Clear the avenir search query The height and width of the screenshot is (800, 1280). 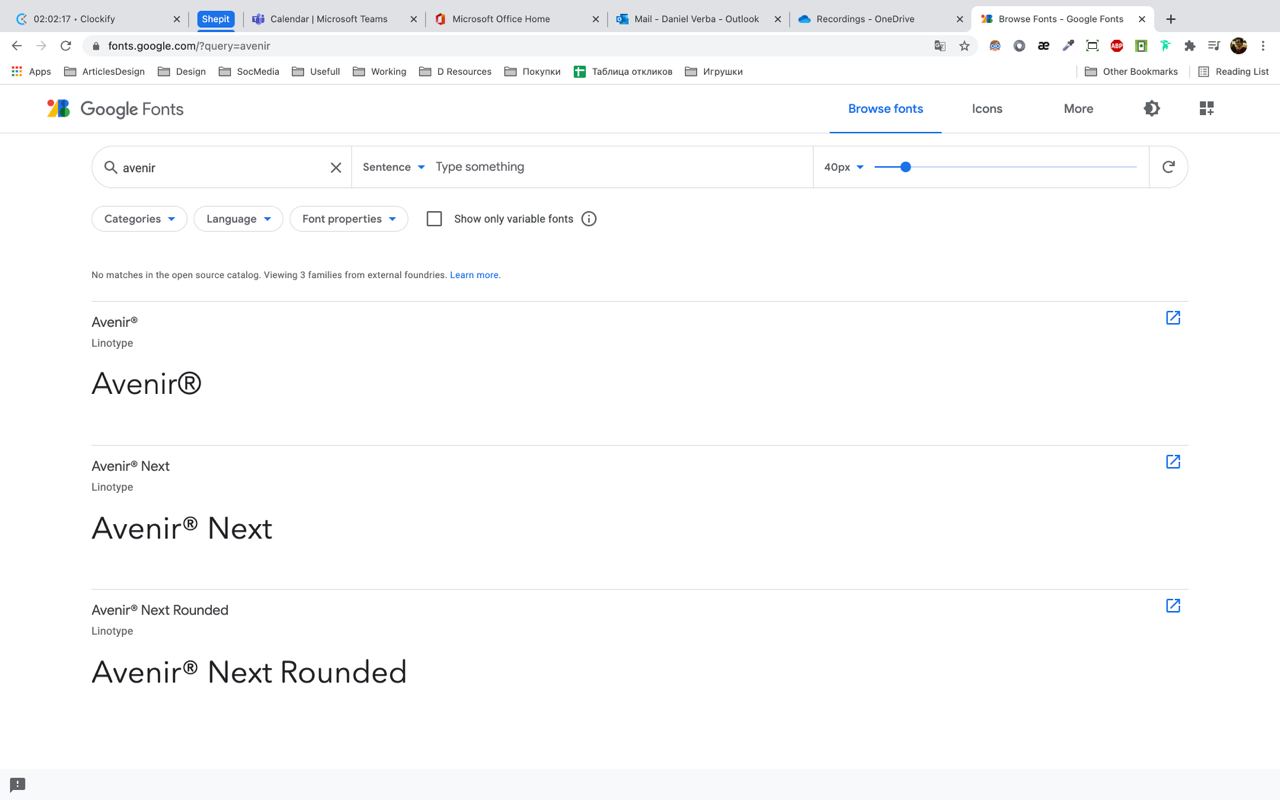pyautogui.click(x=336, y=168)
